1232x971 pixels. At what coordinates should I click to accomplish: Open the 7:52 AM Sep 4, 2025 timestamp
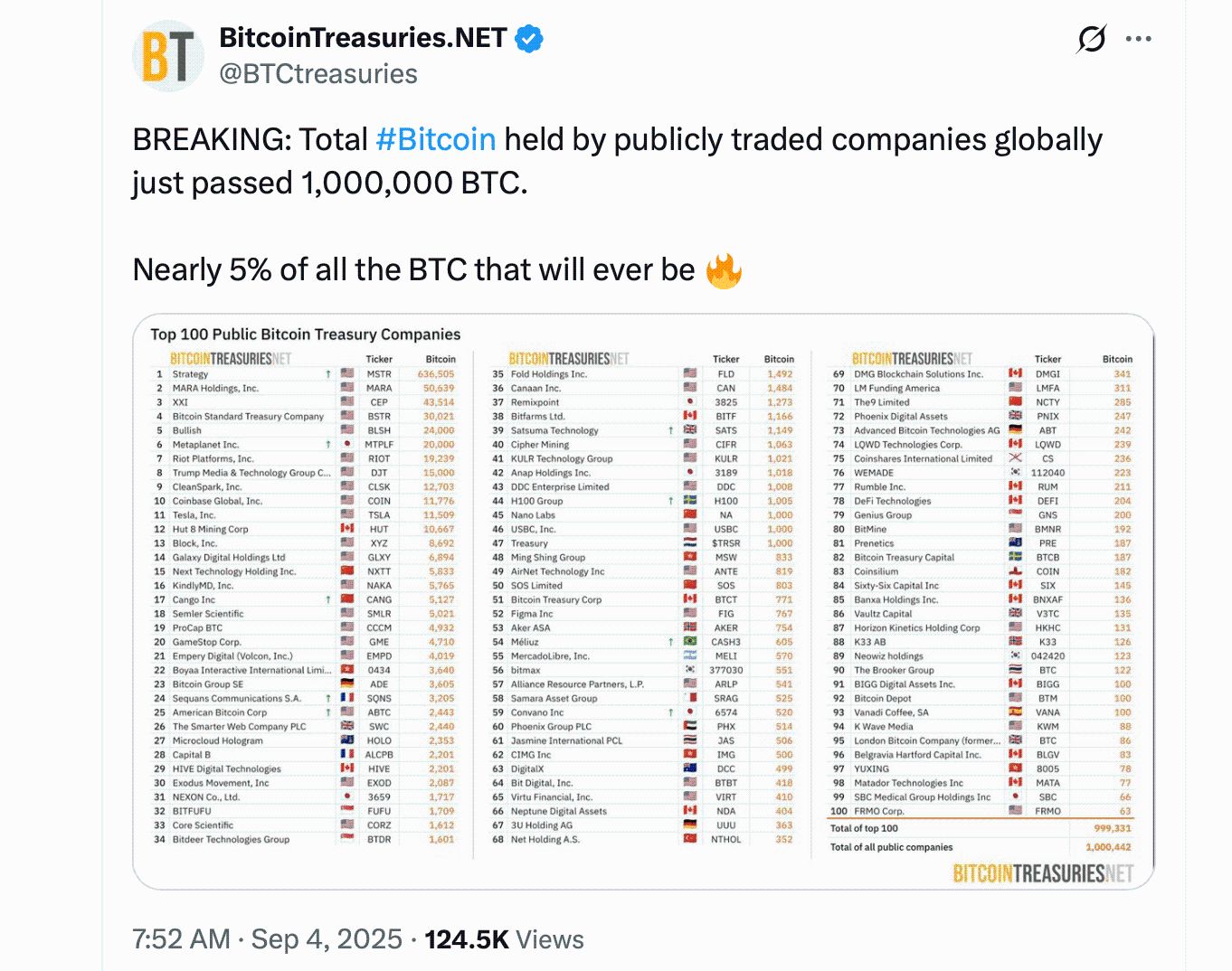[x=268, y=939]
